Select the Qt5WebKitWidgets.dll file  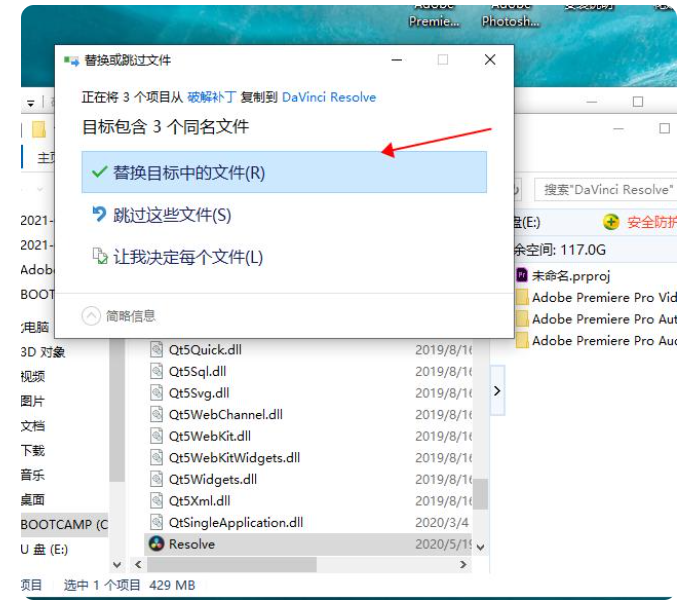(234, 457)
